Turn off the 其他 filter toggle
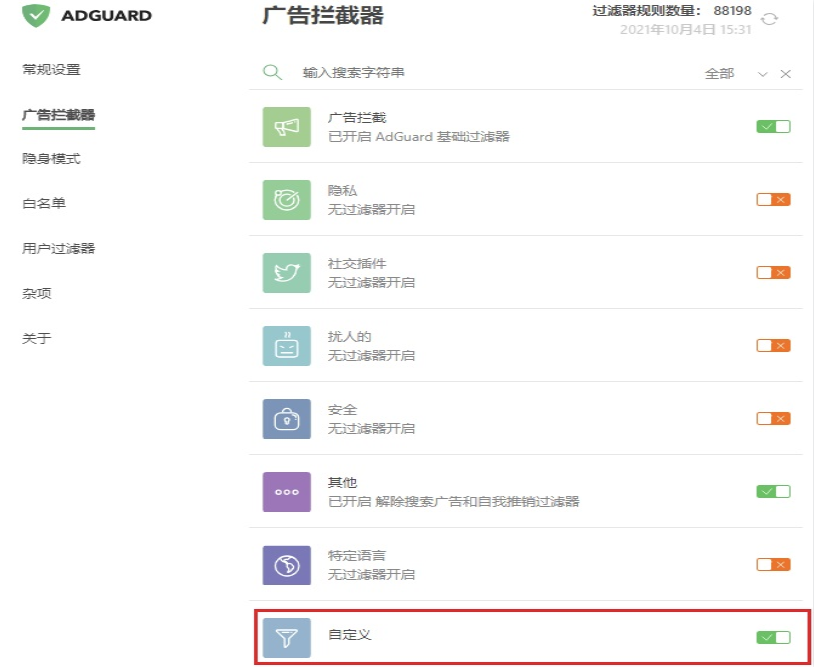The image size is (814, 667). click(774, 492)
